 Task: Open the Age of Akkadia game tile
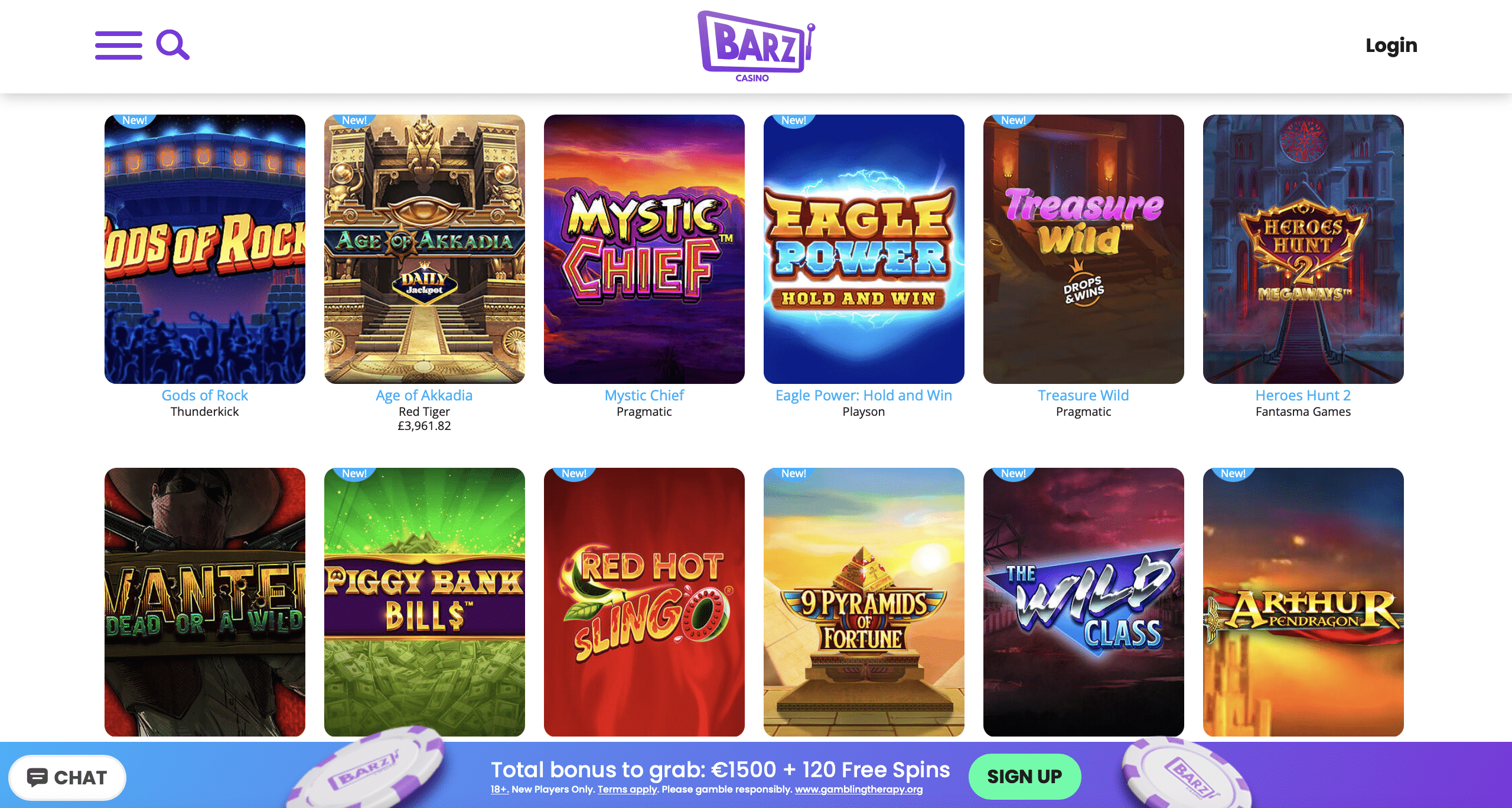[x=425, y=249]
